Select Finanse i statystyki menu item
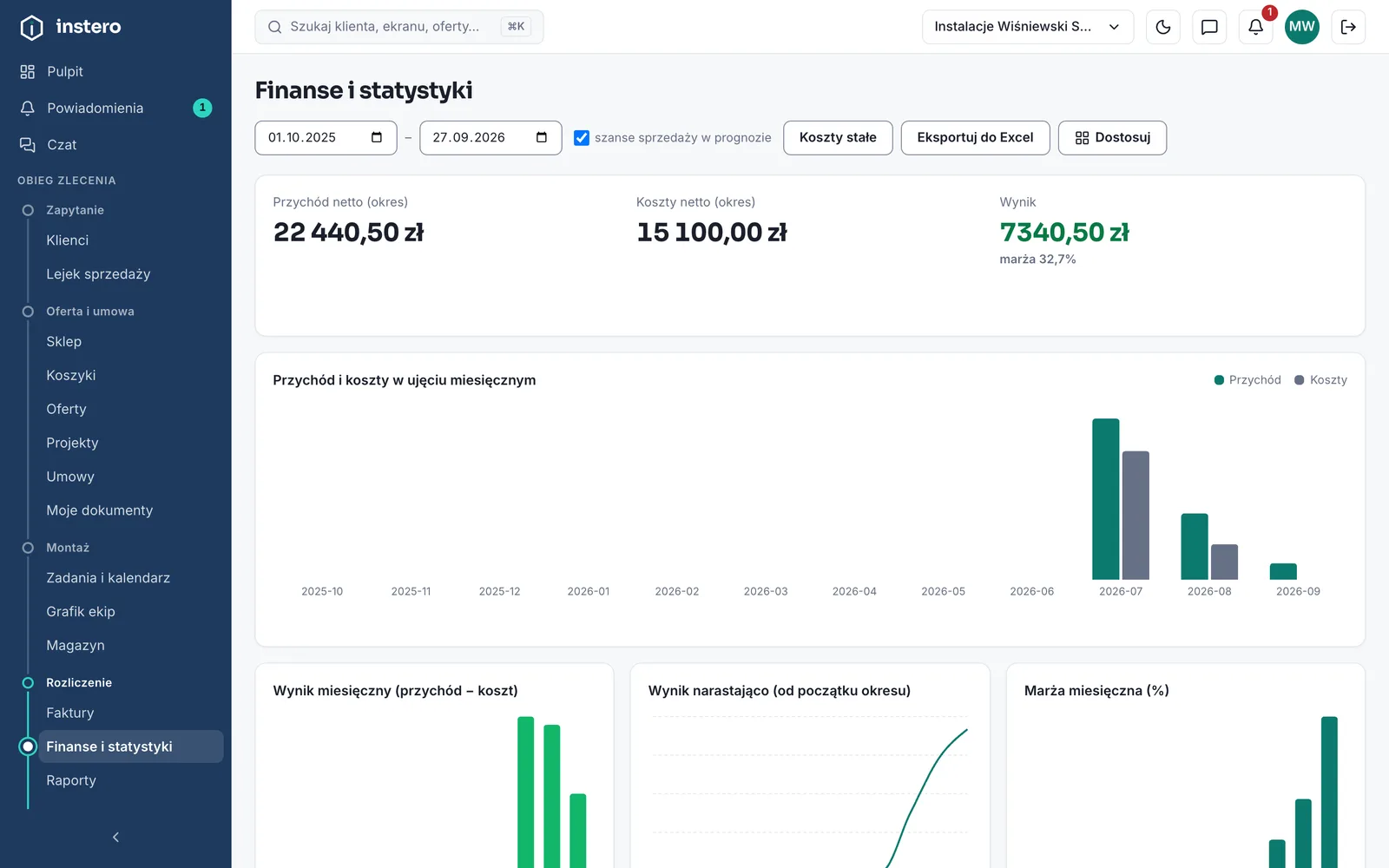Image resolution: width=1389 pixels, height=868 pixels. (130, 746)
